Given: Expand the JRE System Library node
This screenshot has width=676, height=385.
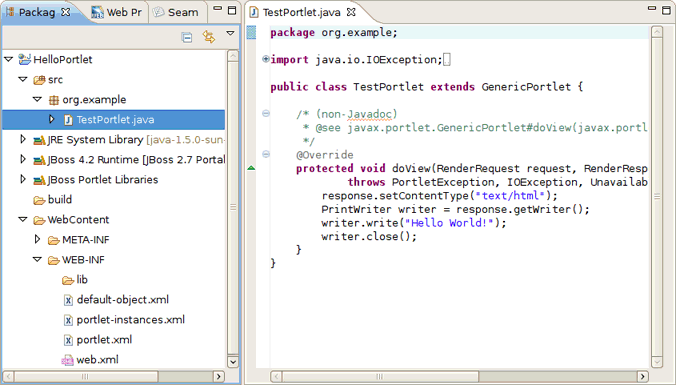Looking at the screenshot, I should pos(23,139).
